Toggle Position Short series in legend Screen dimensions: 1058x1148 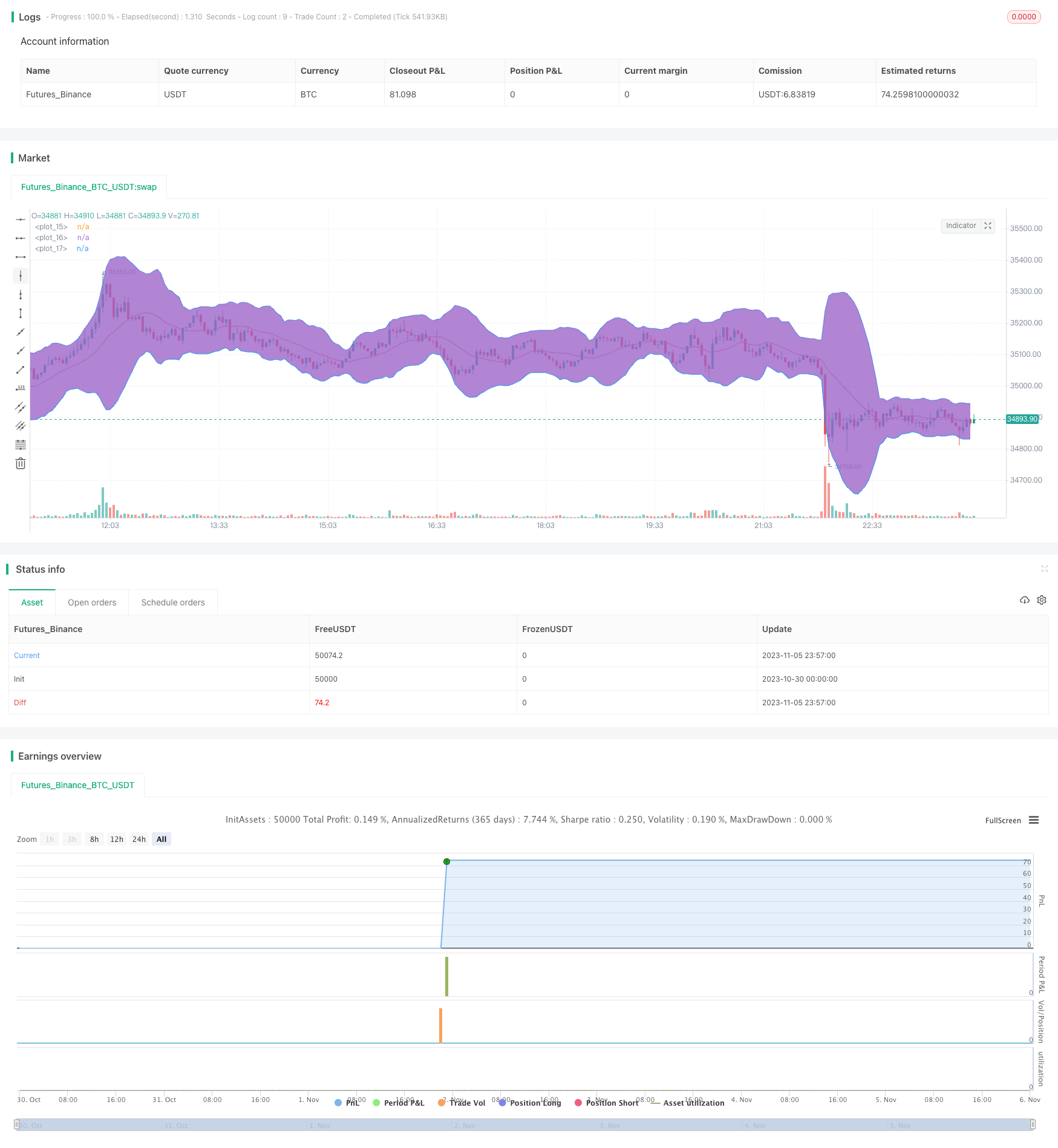(x=607, y=1103)
